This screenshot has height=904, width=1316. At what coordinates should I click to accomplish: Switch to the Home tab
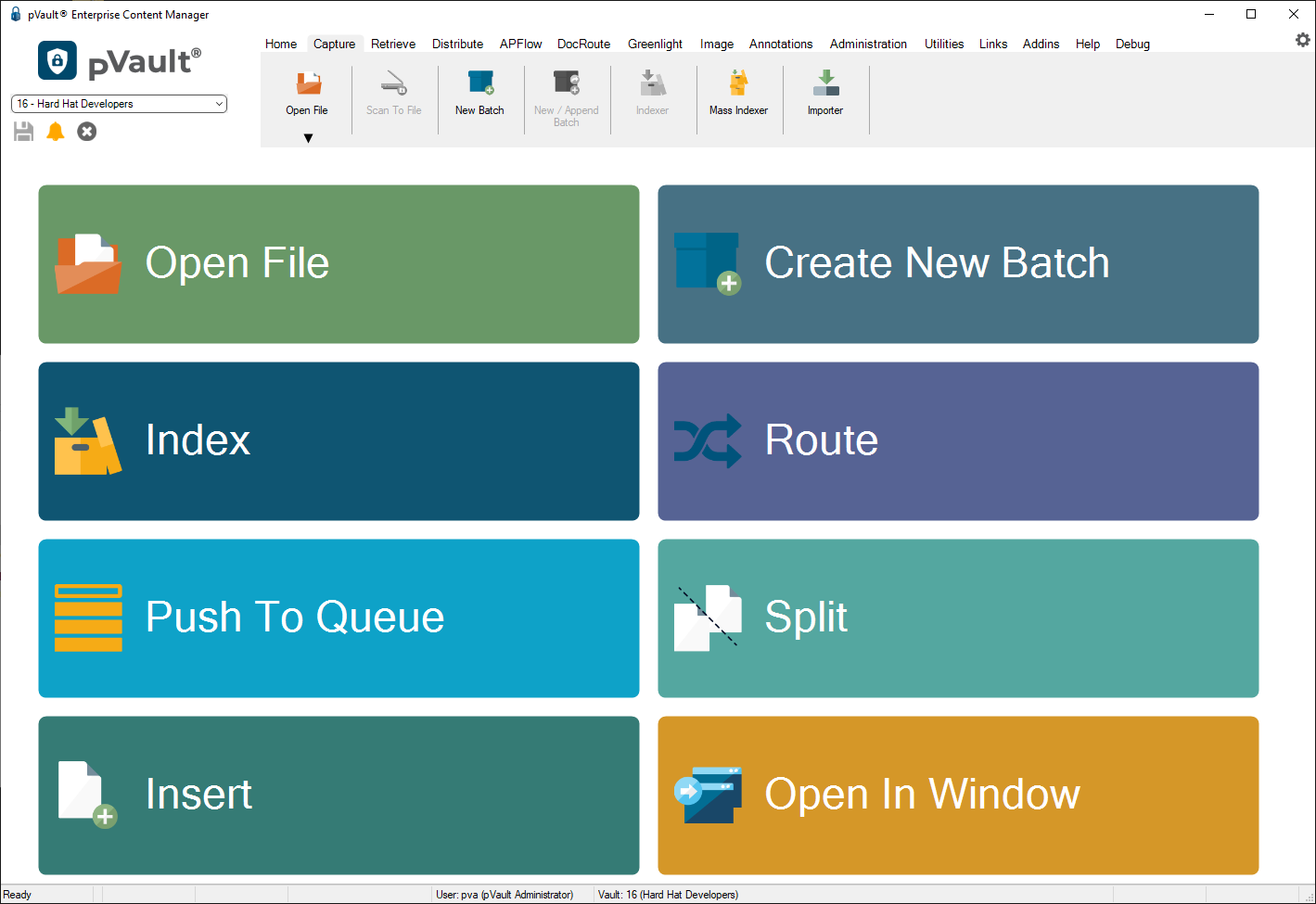coord(281,44)
